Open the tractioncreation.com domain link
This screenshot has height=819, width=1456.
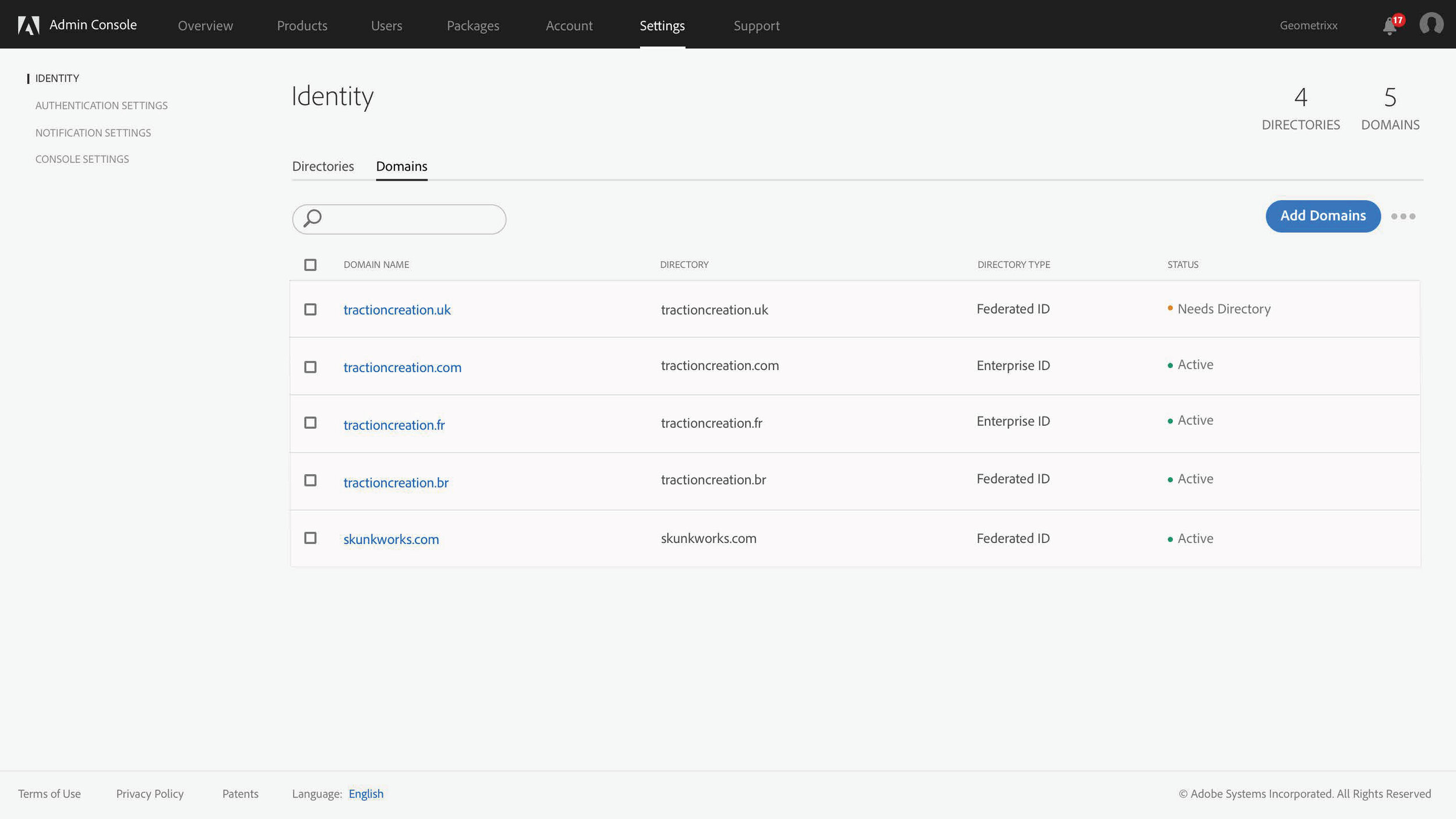[x=402, y=368]
